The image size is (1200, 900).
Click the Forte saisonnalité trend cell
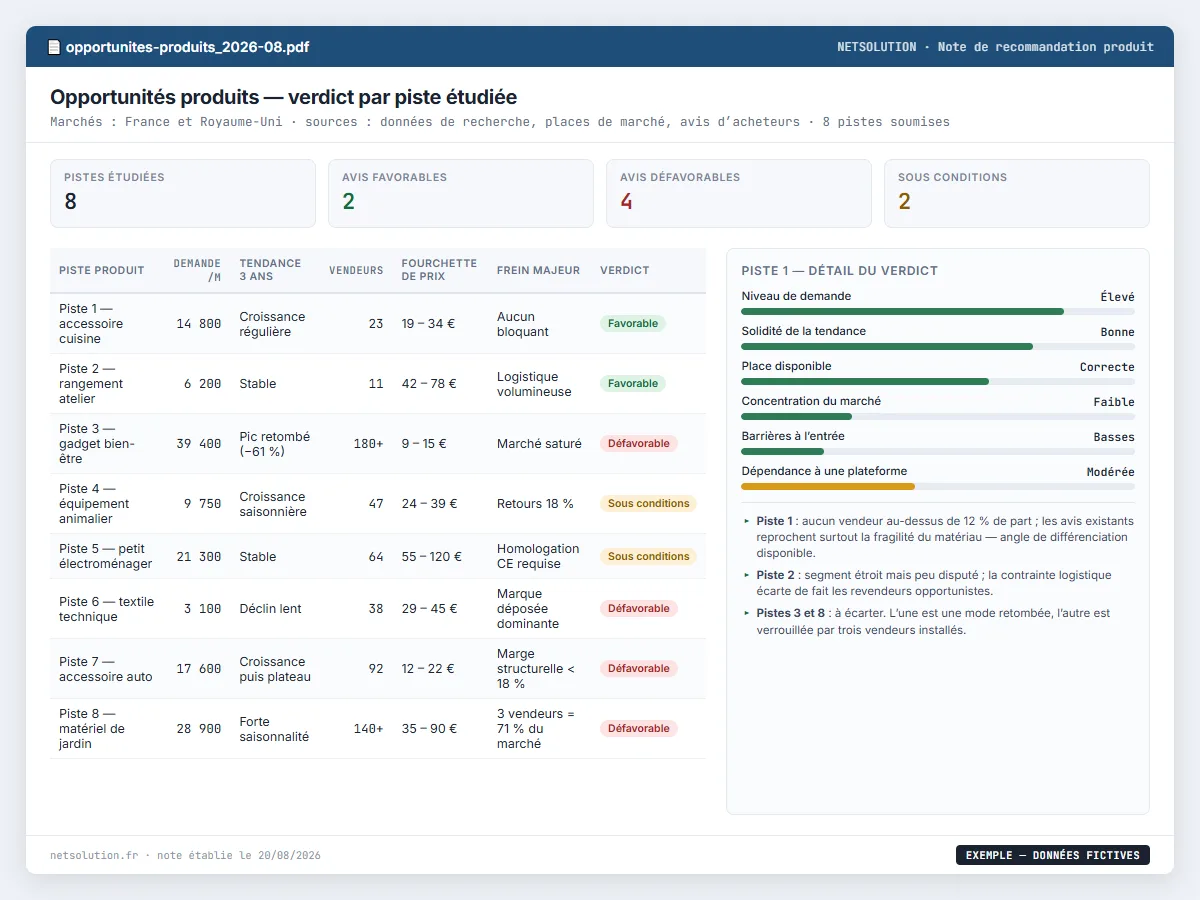pos(274,729)
